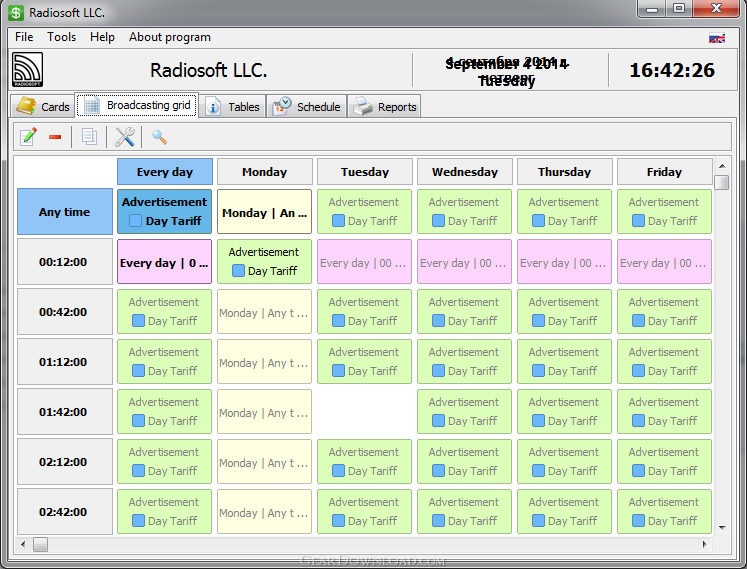Select Monday 01:42:00 yellow cell

click(x=264, y=412)
